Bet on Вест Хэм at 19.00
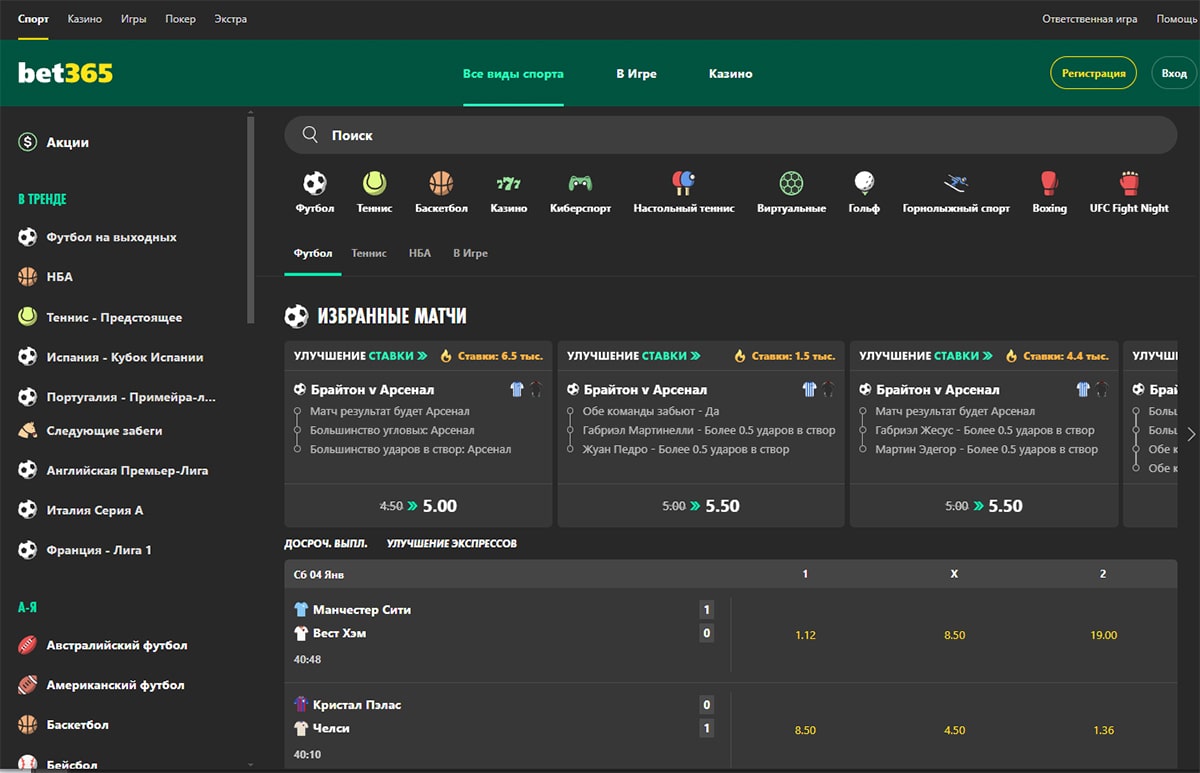Viewport: 1200px width, 773px height. [x=1103, y=635]
